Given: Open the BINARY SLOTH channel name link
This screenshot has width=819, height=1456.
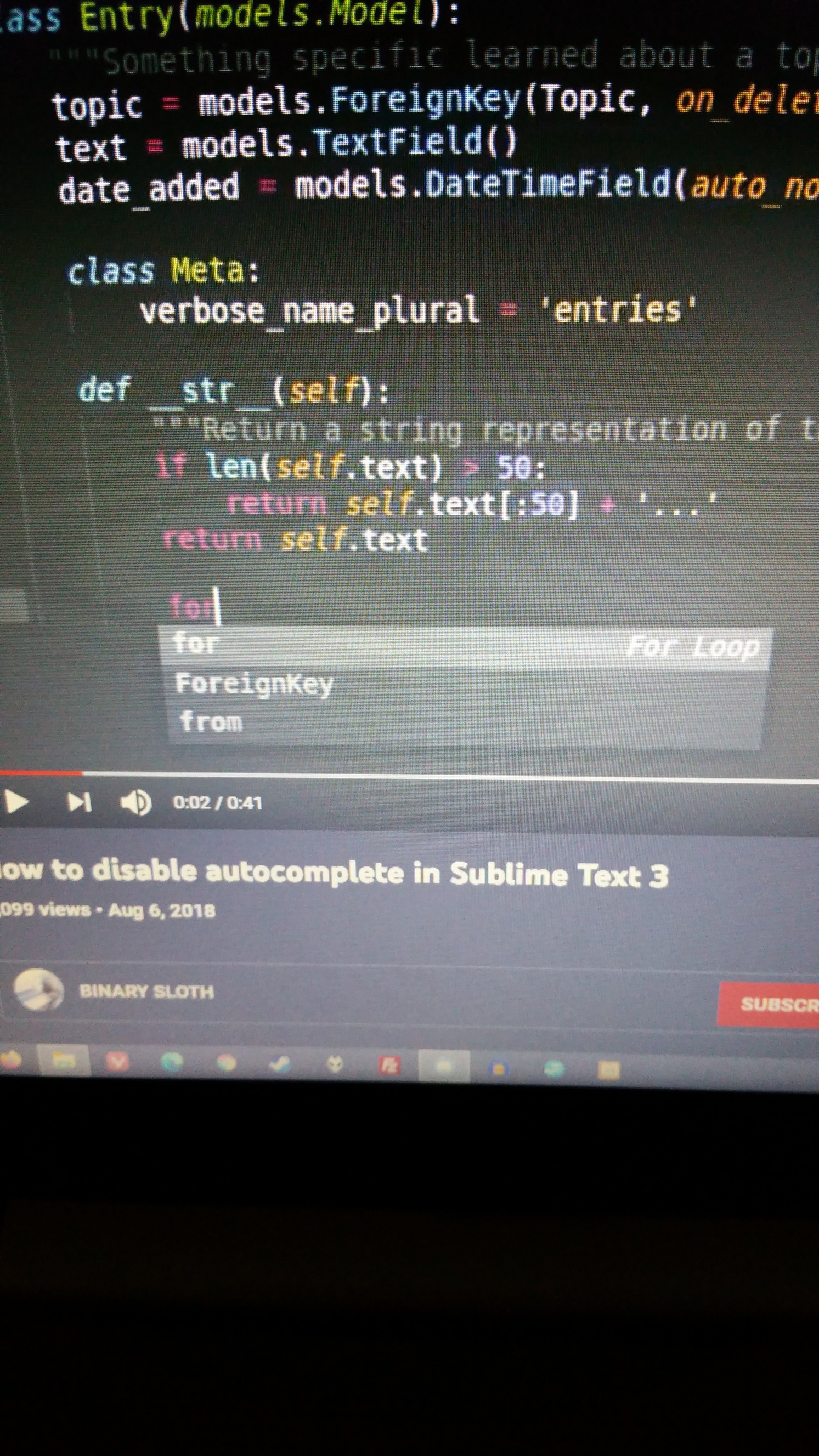Looking at the screenshot, I should (146, 992).
